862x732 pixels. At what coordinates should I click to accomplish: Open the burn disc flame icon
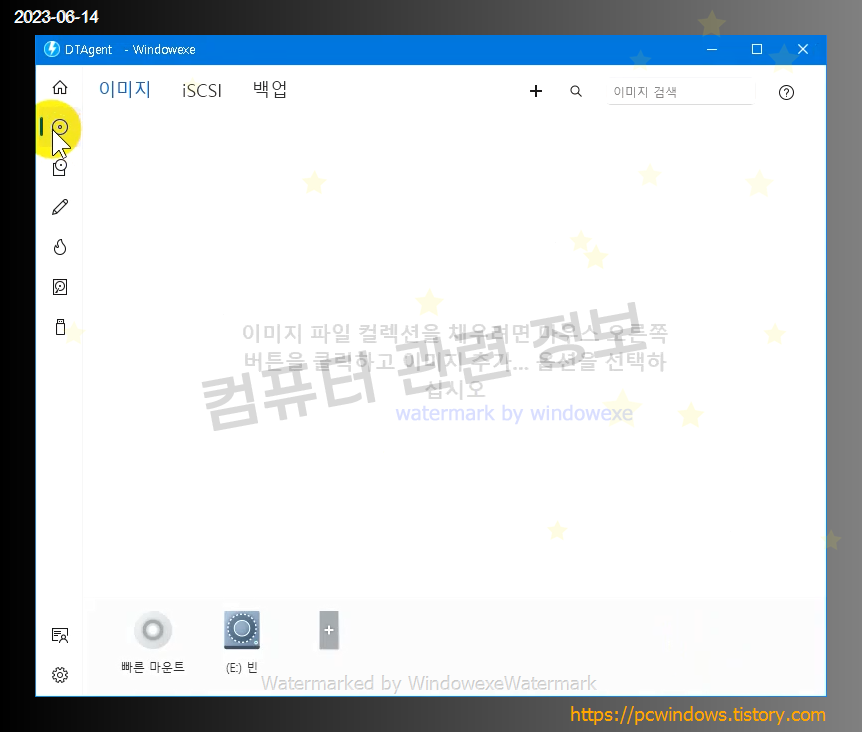pyautogui.click(x=60, y=247)
